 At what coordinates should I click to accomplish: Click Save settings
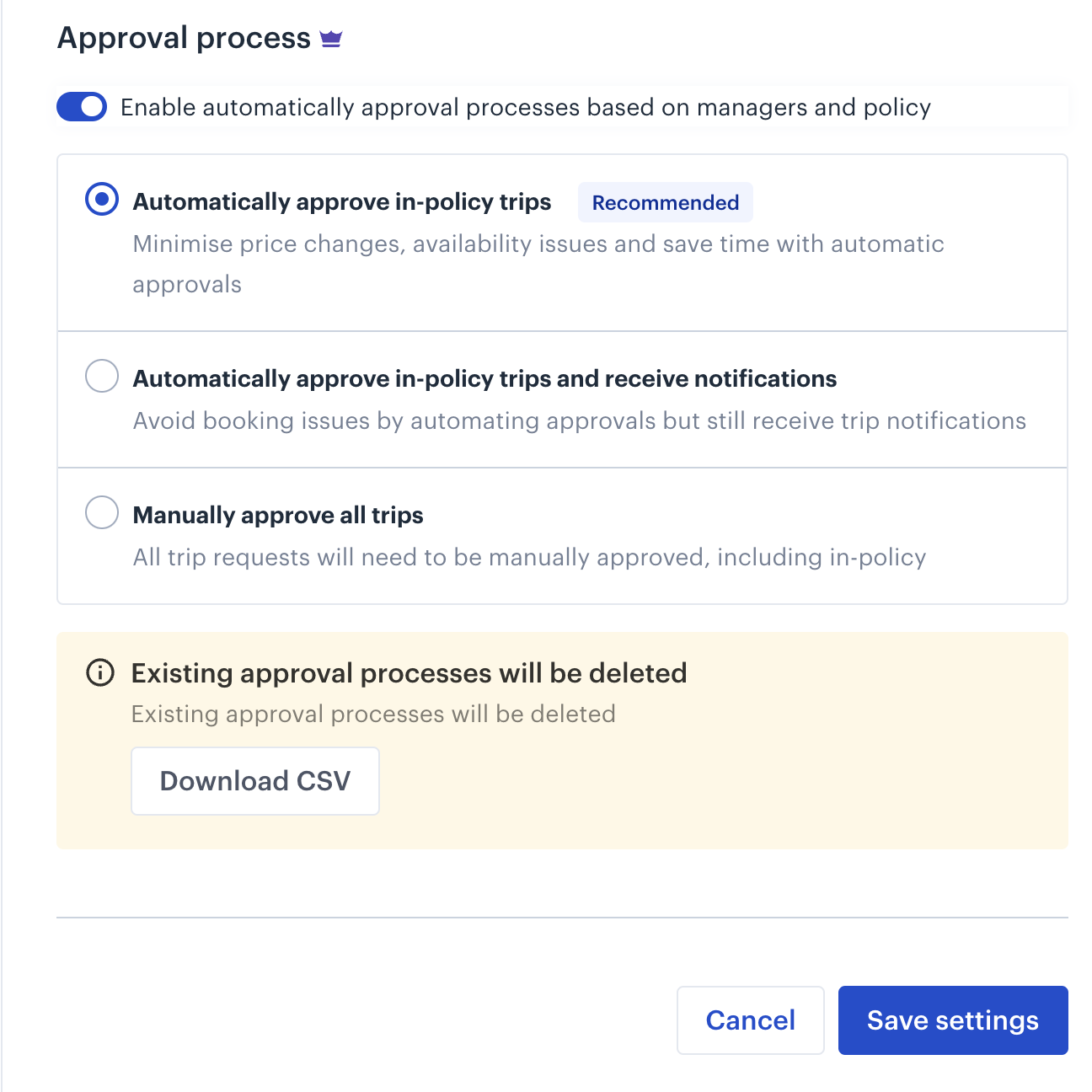[x=953, y=1020]
